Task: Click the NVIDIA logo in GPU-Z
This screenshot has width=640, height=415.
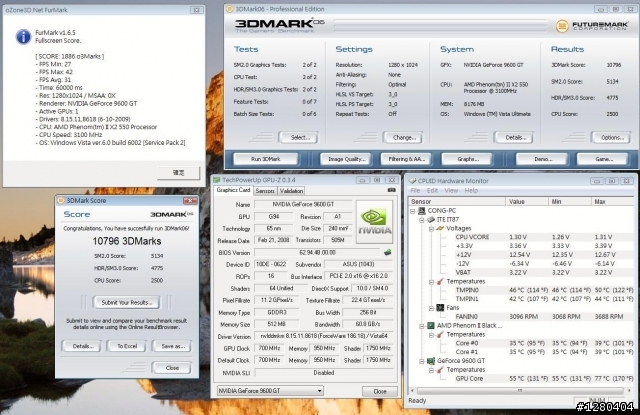Action: (x=374, y=222)
